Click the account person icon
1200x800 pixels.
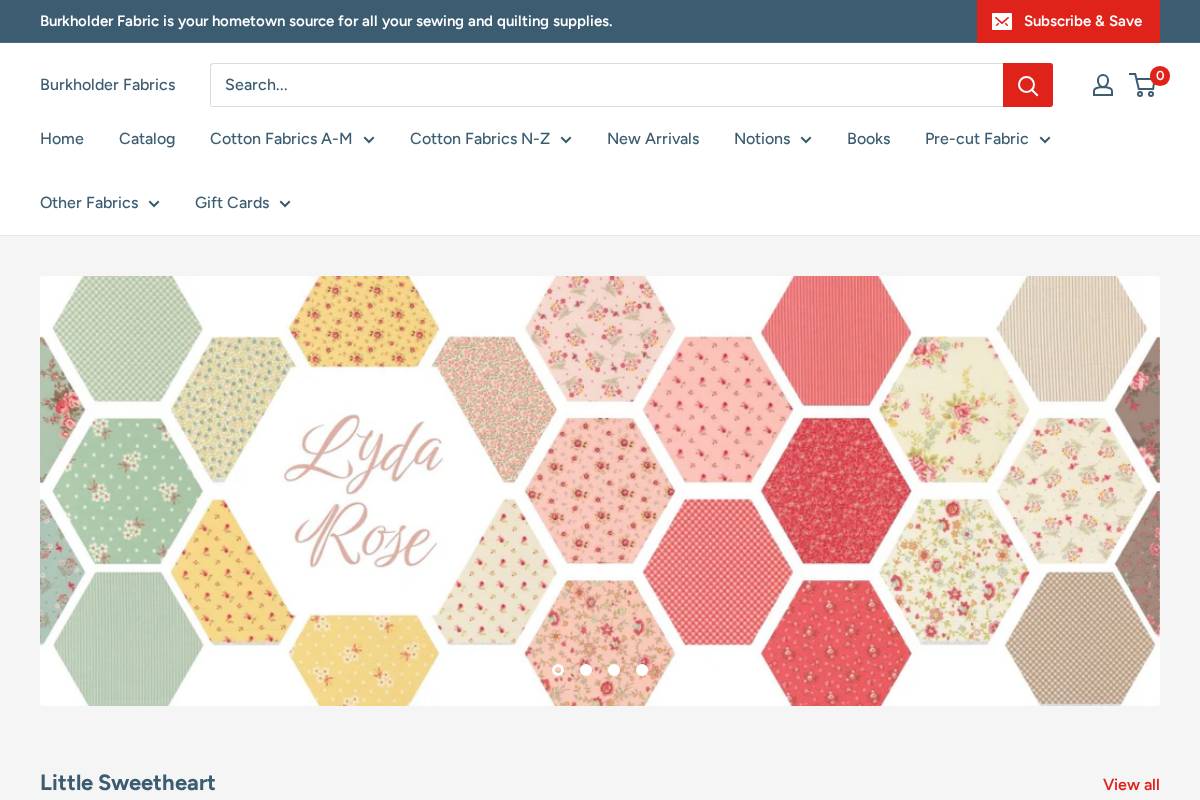point(1103,85)
